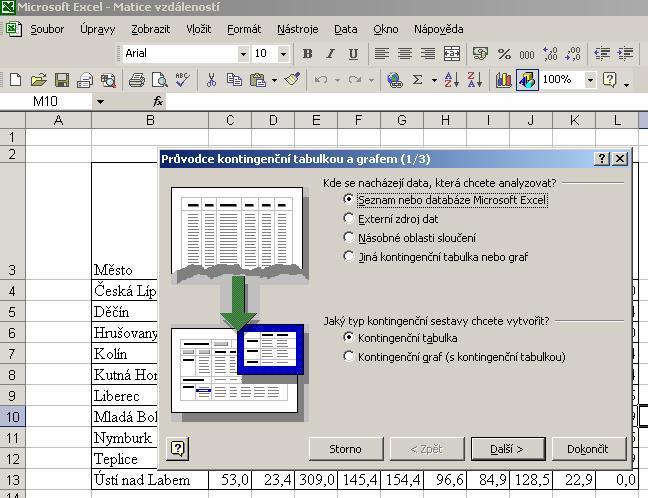Image resolution: width=648 pixels, height=498 pixels.
Task: Decrease indent
Action: [x=602, y=54]
